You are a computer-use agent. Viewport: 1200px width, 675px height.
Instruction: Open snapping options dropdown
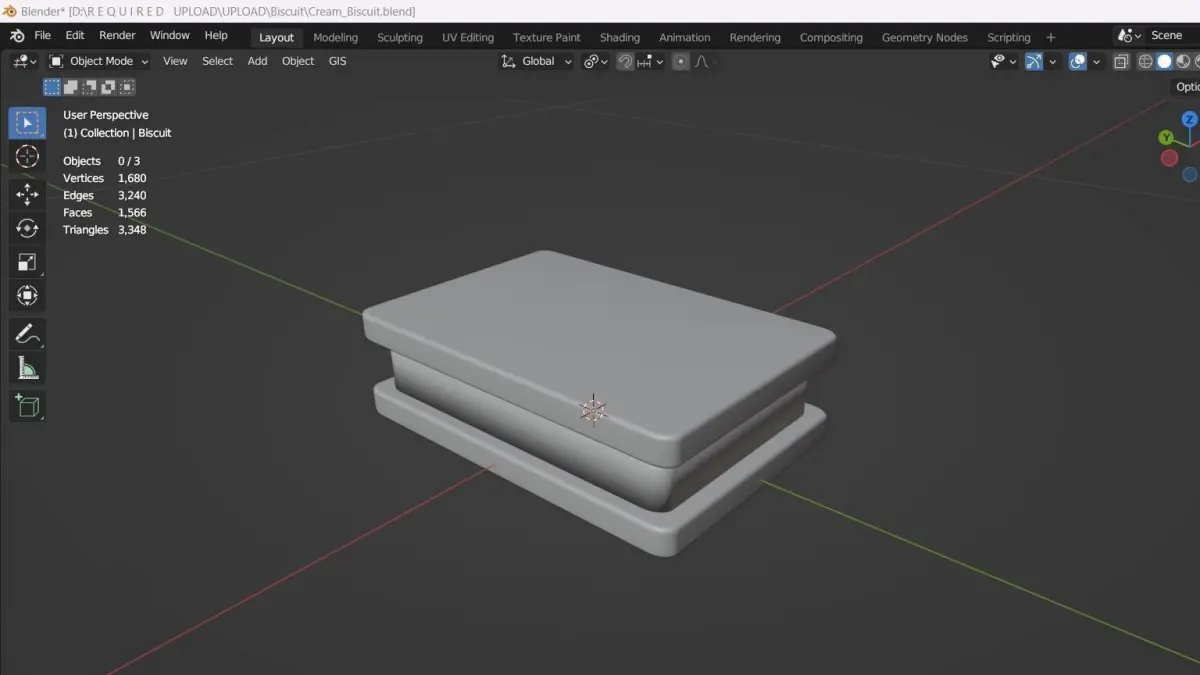[x=650, y=61]
